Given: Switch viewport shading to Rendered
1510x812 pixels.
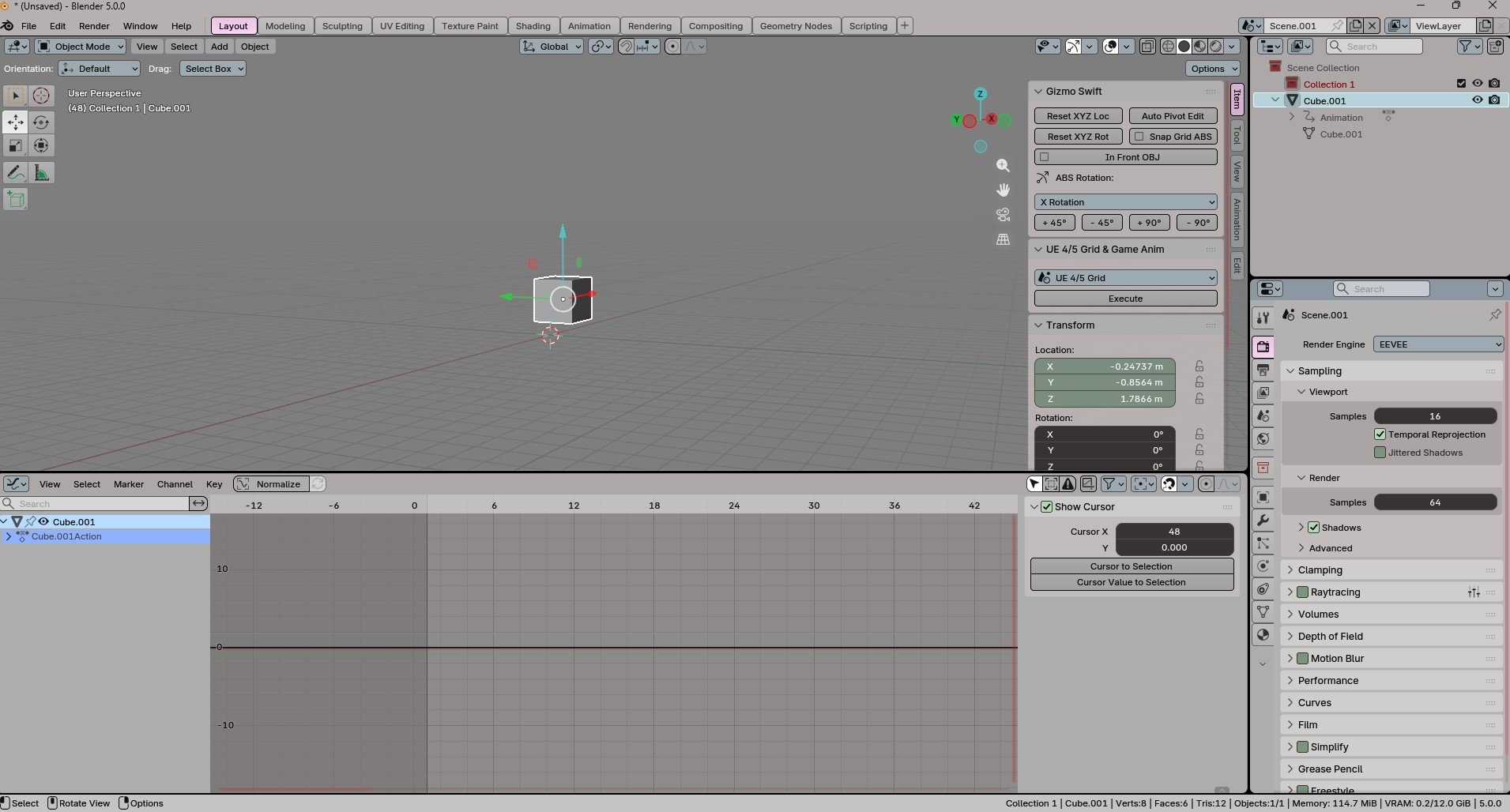Looking at the screenshot, I should pyautogui.click(x=1215, y=47).
